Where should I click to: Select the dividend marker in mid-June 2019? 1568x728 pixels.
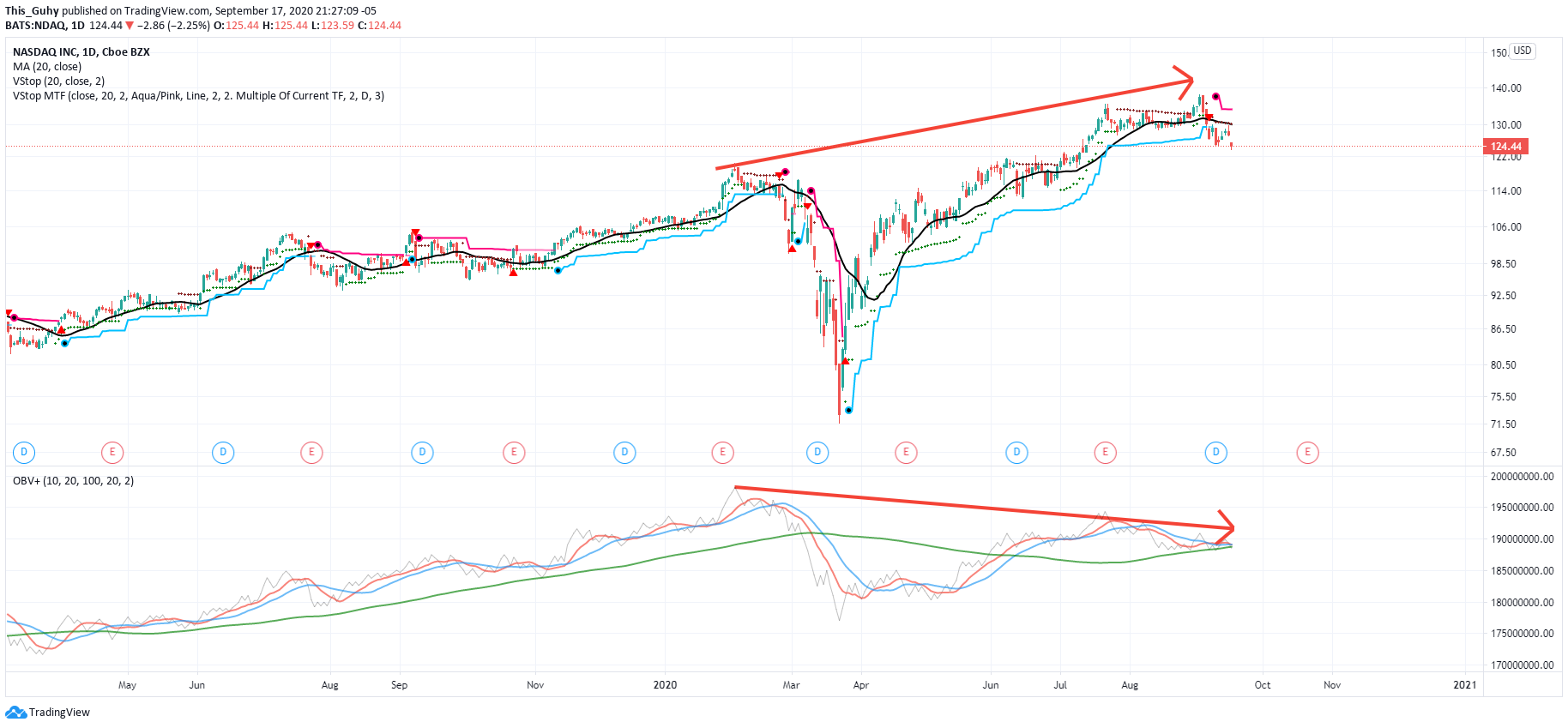[x=223, y=452]
